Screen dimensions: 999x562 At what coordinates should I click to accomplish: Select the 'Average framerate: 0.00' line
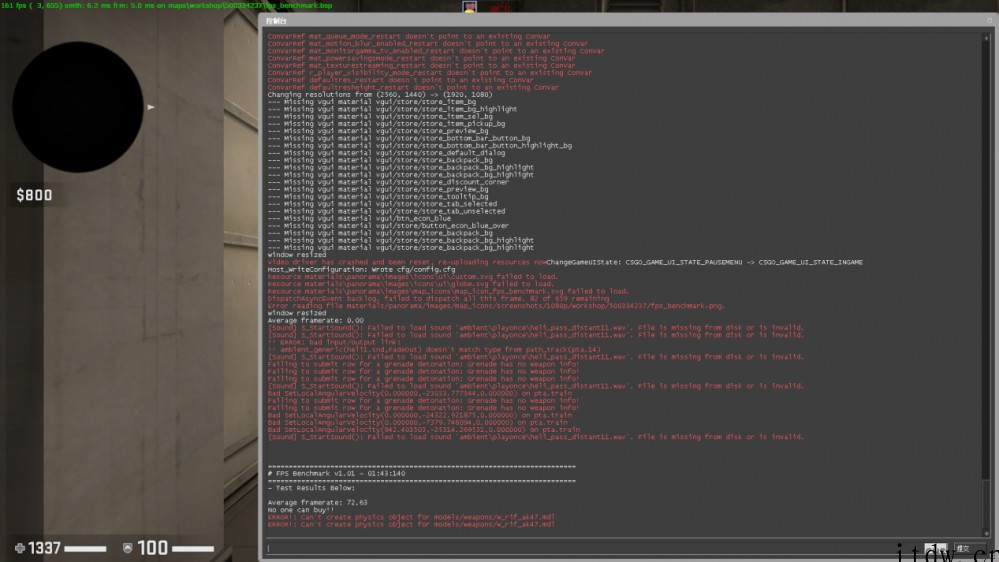[315, 321]
